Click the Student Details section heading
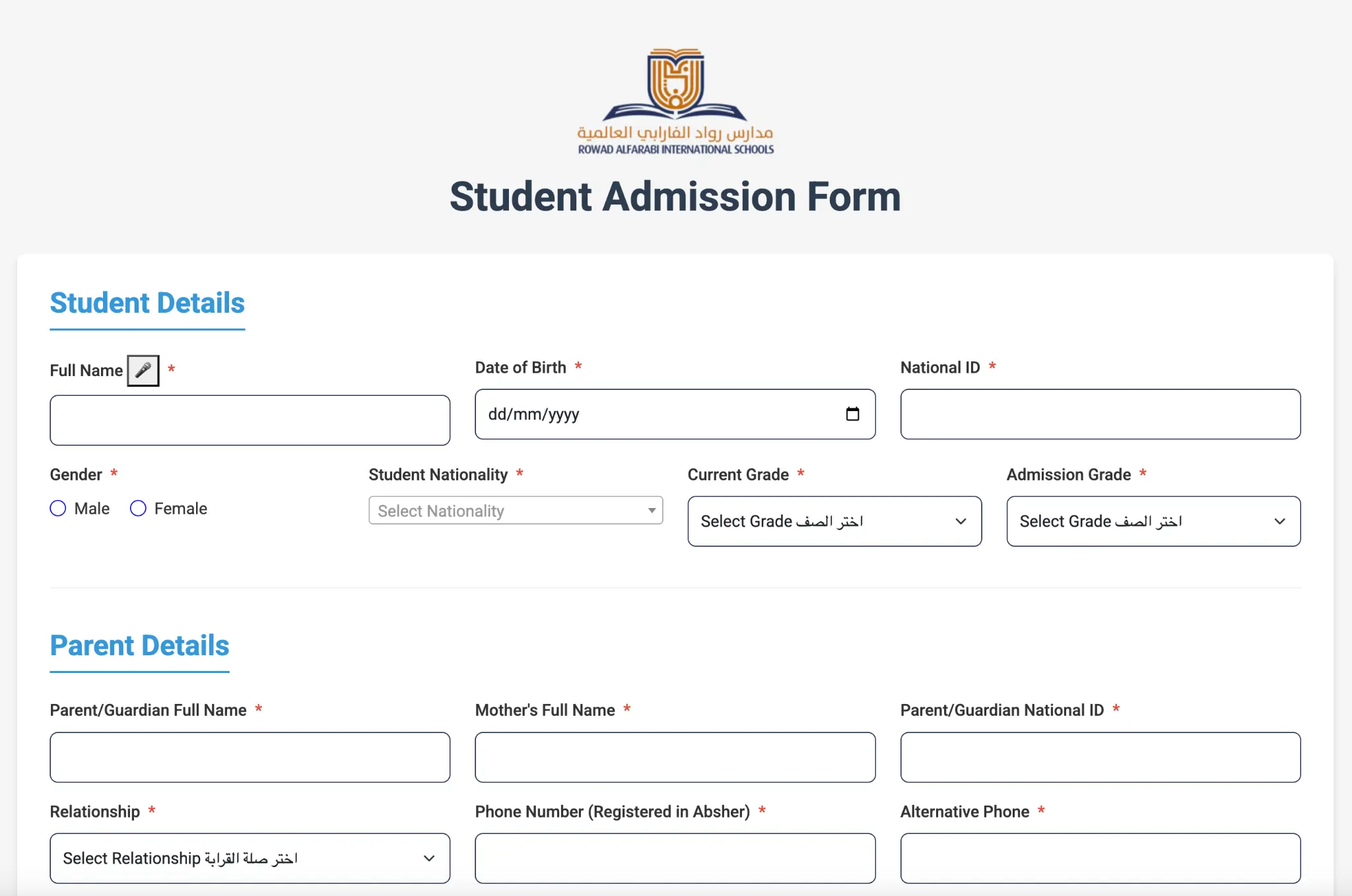1352x896 pixels. 147,303
